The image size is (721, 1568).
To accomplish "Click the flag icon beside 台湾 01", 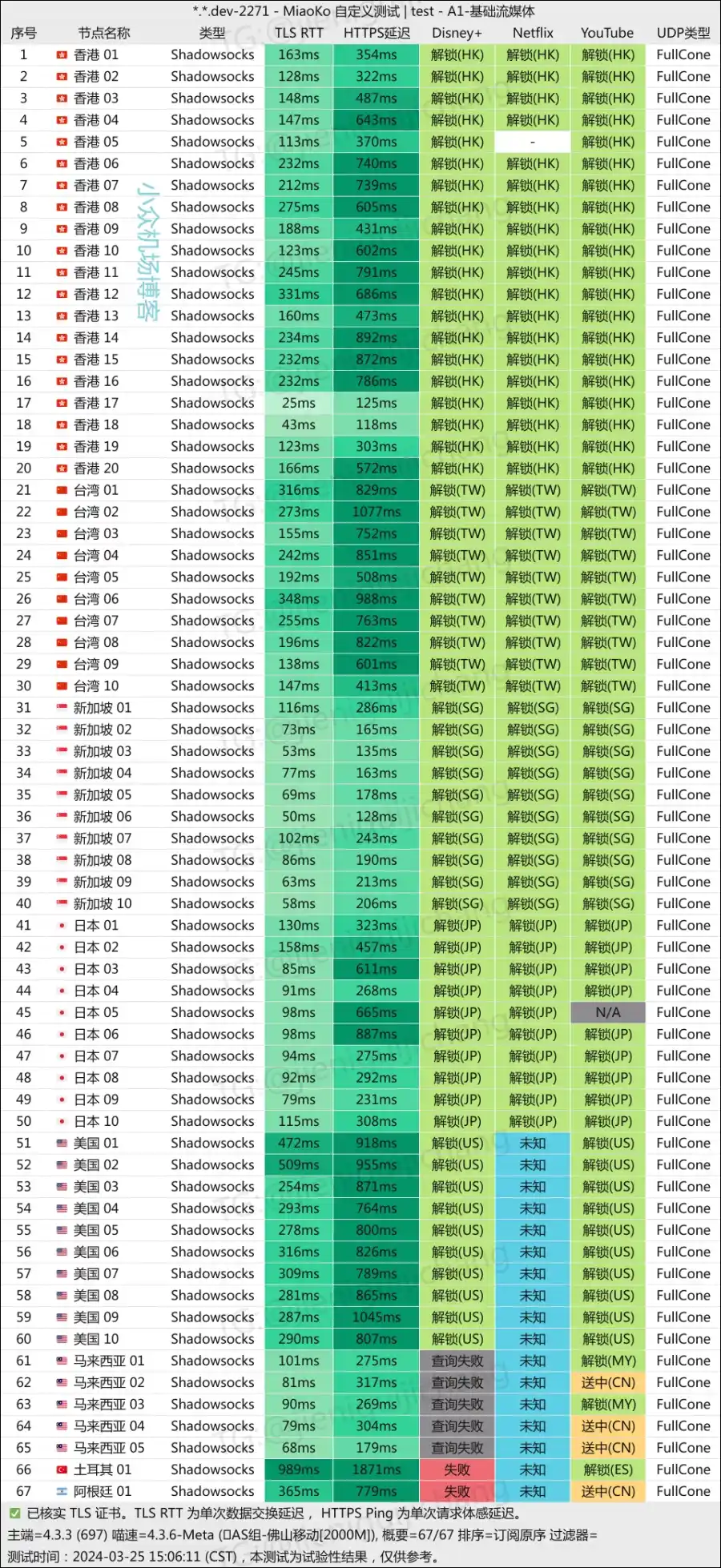I will tap(62, 490).
